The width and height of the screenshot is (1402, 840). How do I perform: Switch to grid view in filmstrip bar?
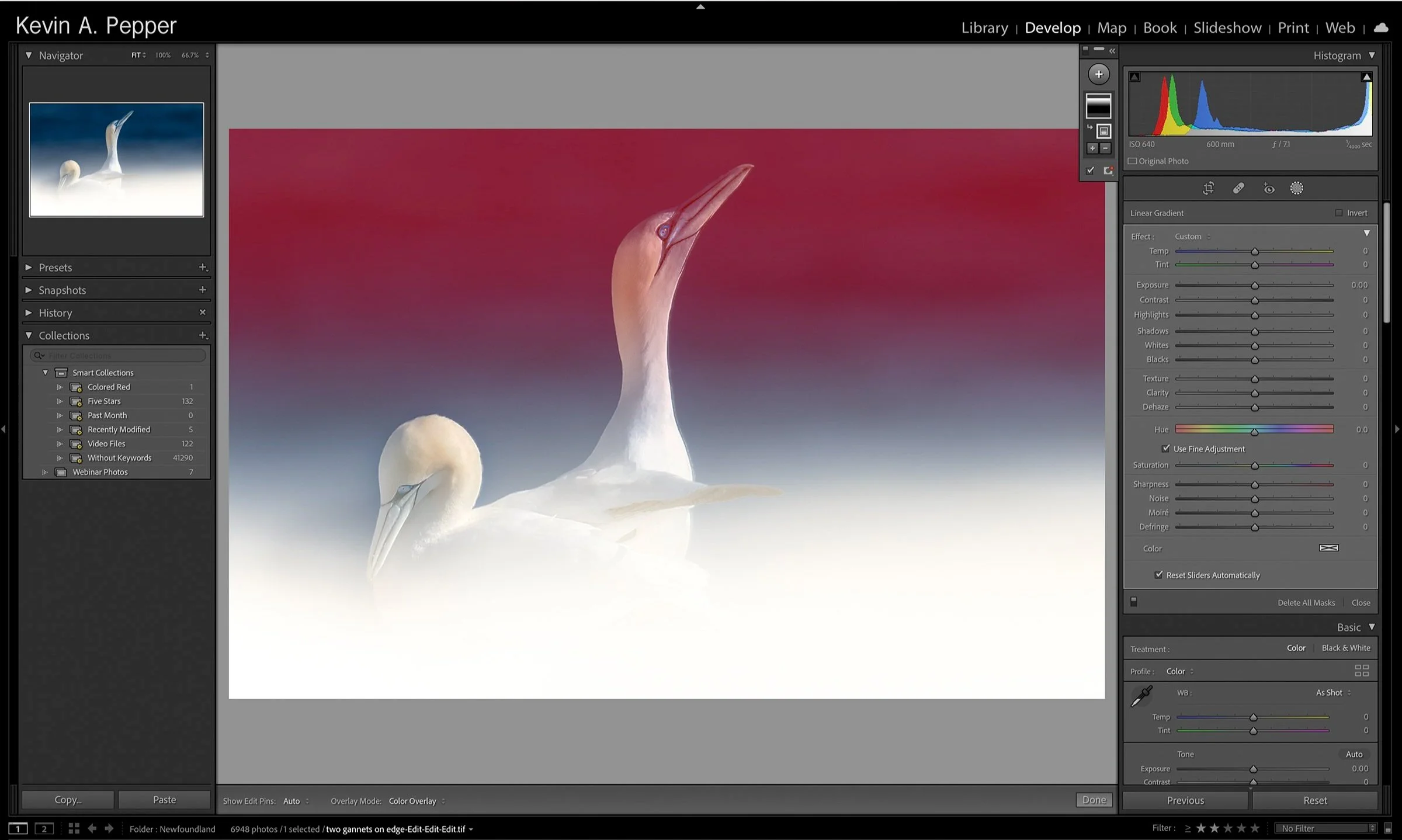point(74,828)
